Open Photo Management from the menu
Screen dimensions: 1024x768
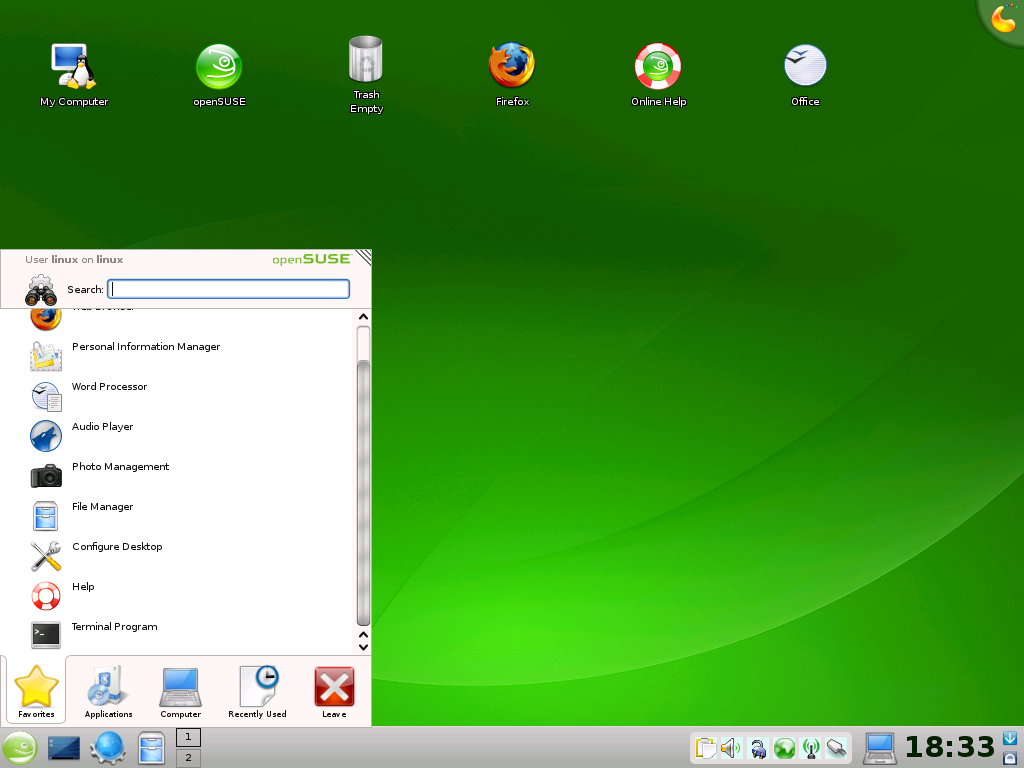click(120, 468)
